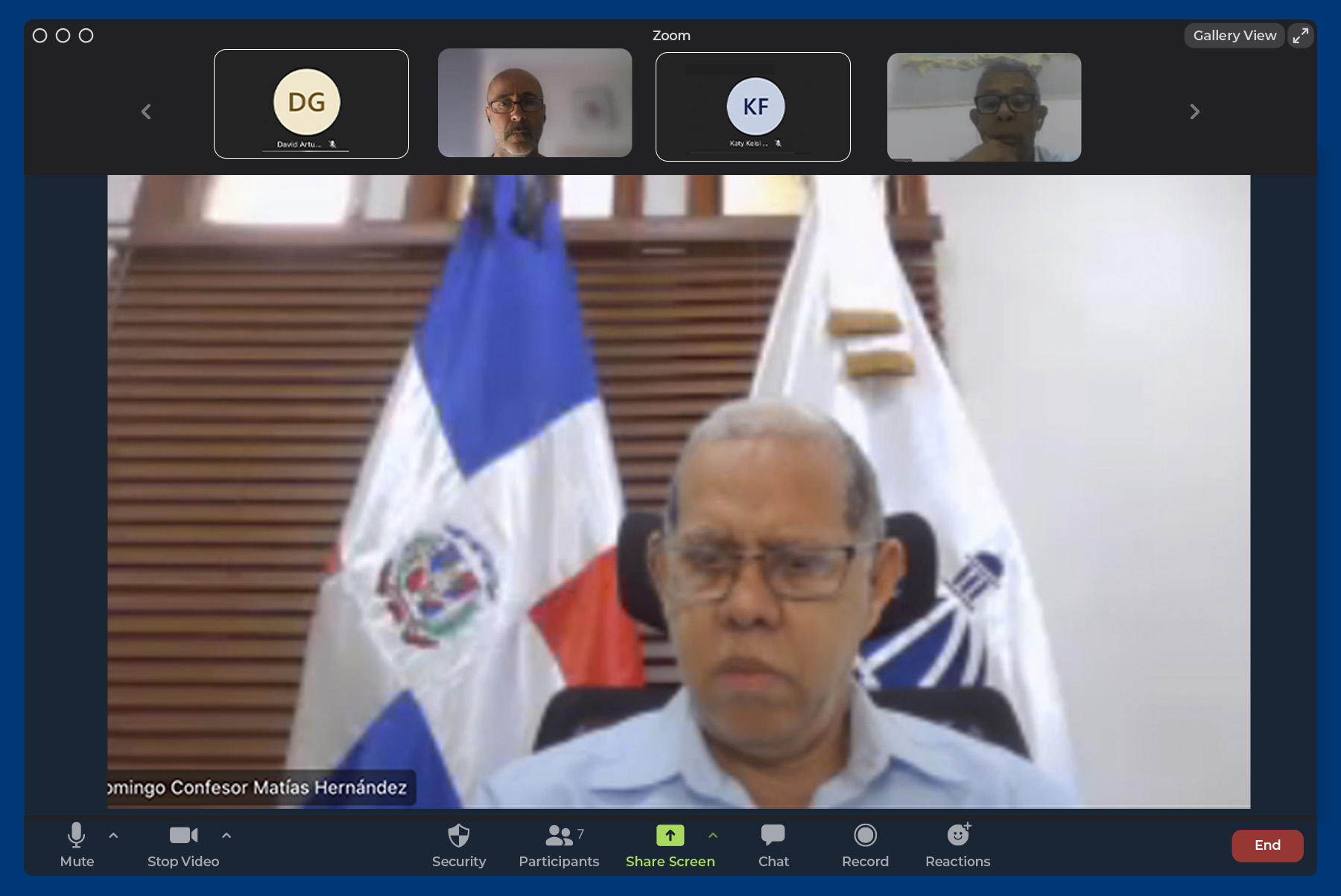This screenshot has height=896, width=1341.
Task: Stop Video camera toggle
Action: pyautogui.click(x=183, y=843)
